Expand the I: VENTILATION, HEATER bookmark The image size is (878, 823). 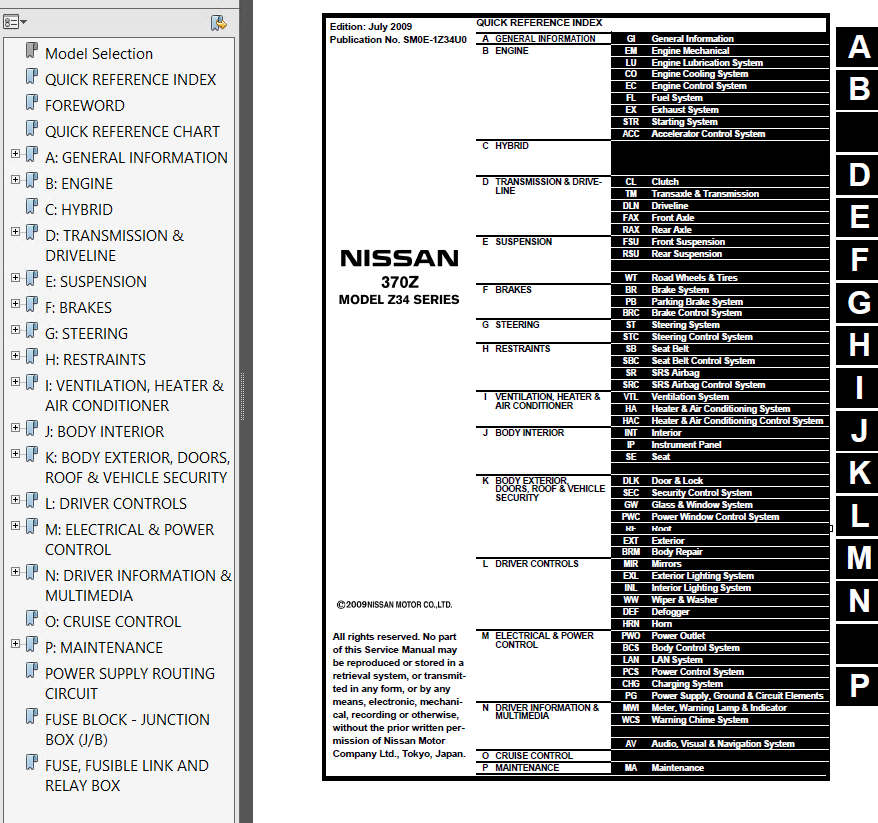[16, 382]
